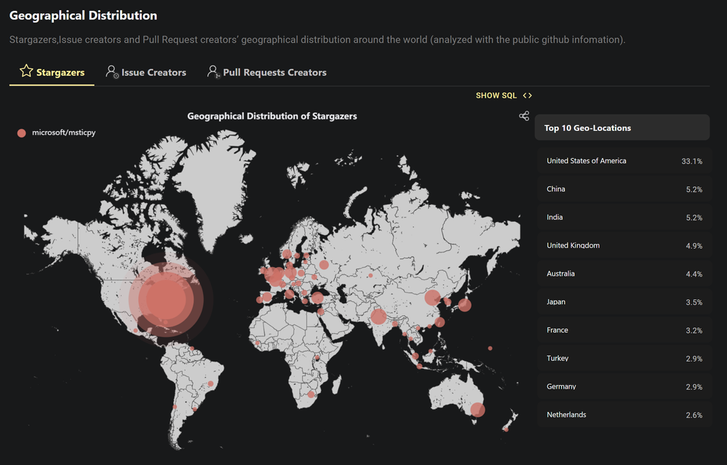Select the Germany row in Top 10
The image size is (727, 465).
click(624, 387)
